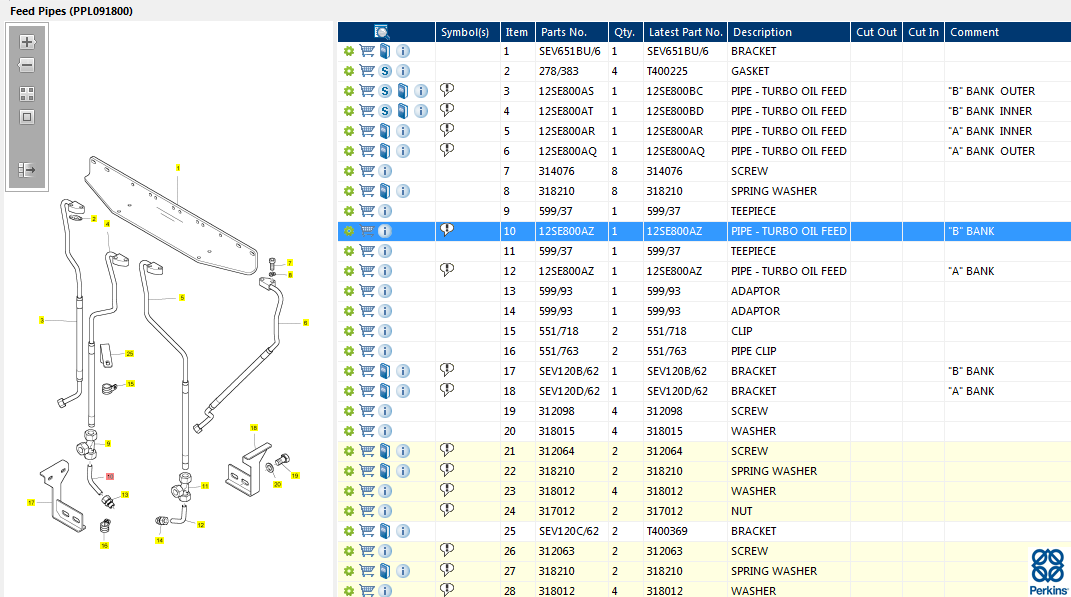Click the book icon for item 8 spring washer

385,191
